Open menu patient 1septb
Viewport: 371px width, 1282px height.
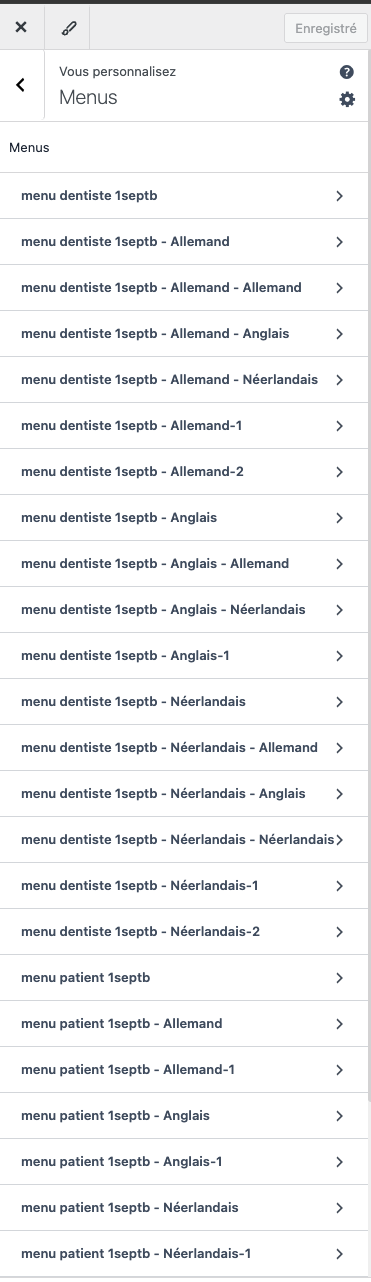(185, 978)
